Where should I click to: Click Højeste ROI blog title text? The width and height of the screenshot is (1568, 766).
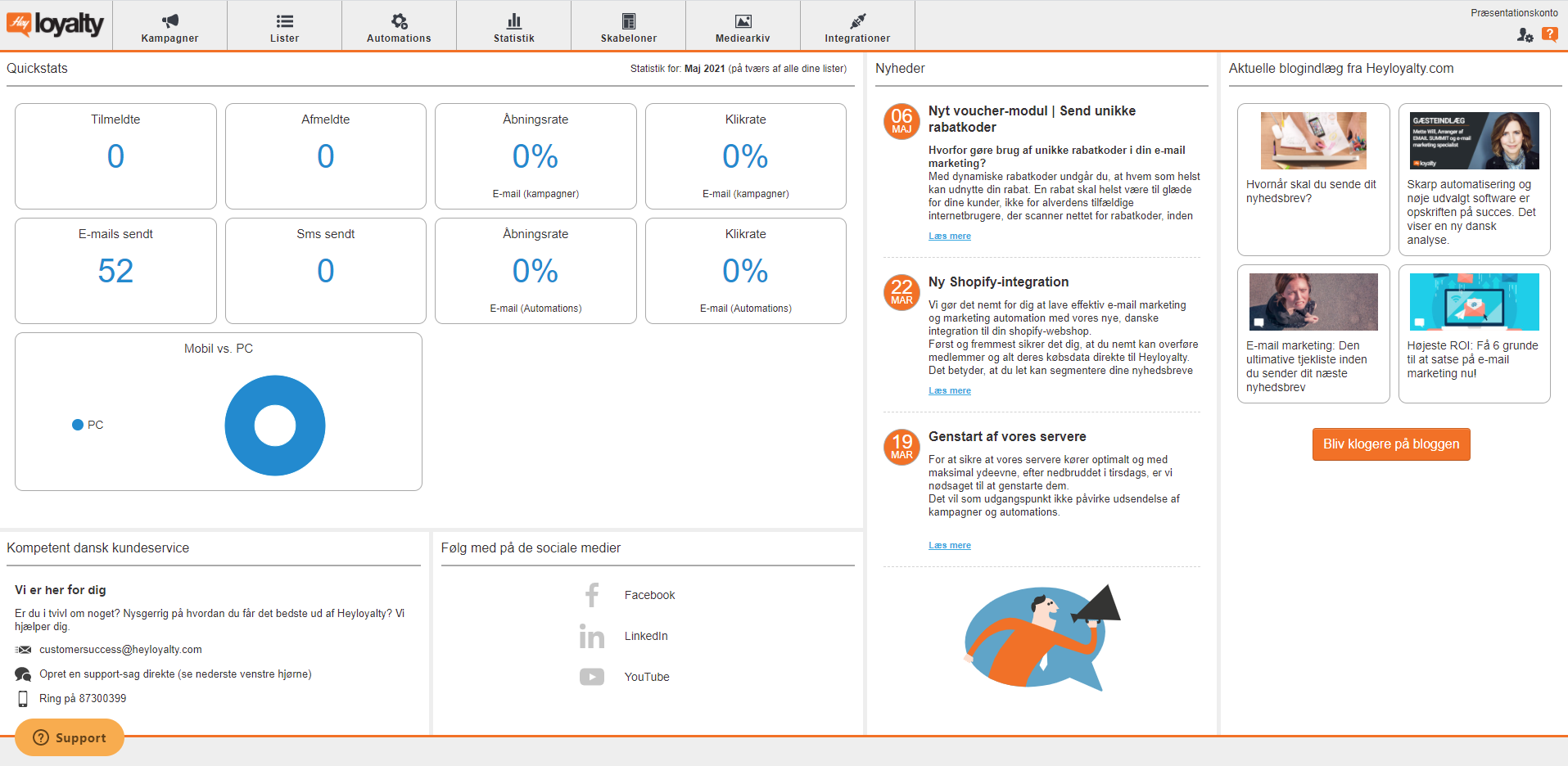coord(1472,359)
